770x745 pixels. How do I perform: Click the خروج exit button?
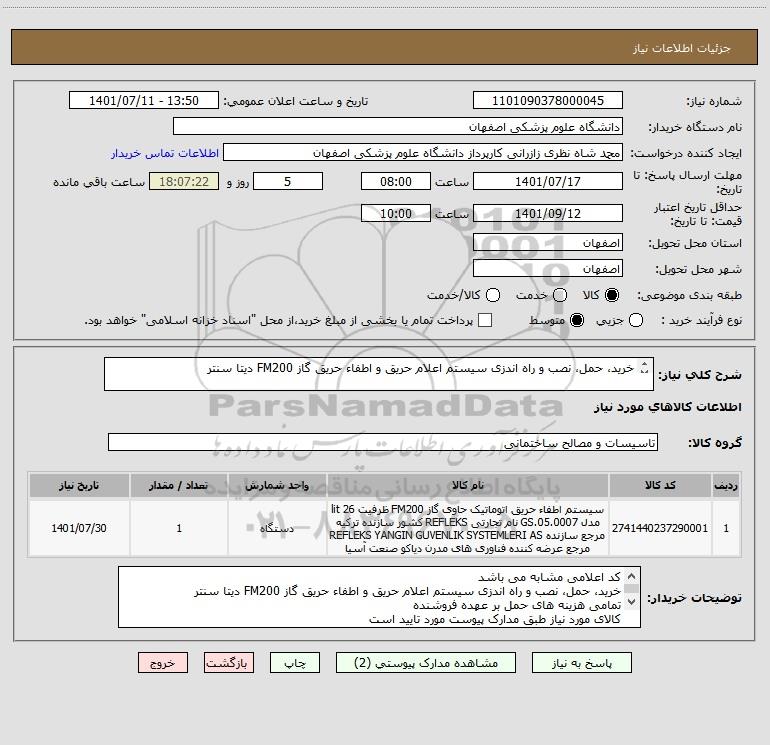click(163, 663)
